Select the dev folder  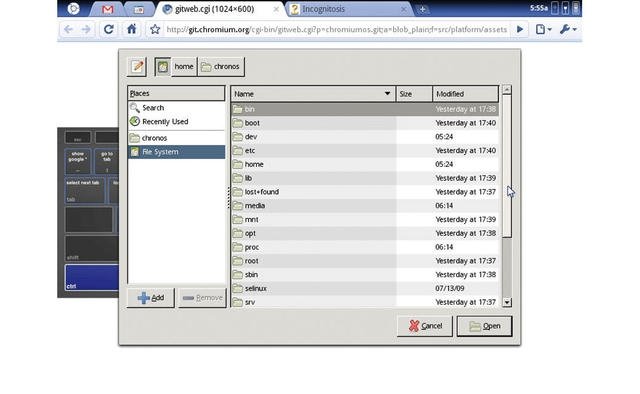[365, 137]
